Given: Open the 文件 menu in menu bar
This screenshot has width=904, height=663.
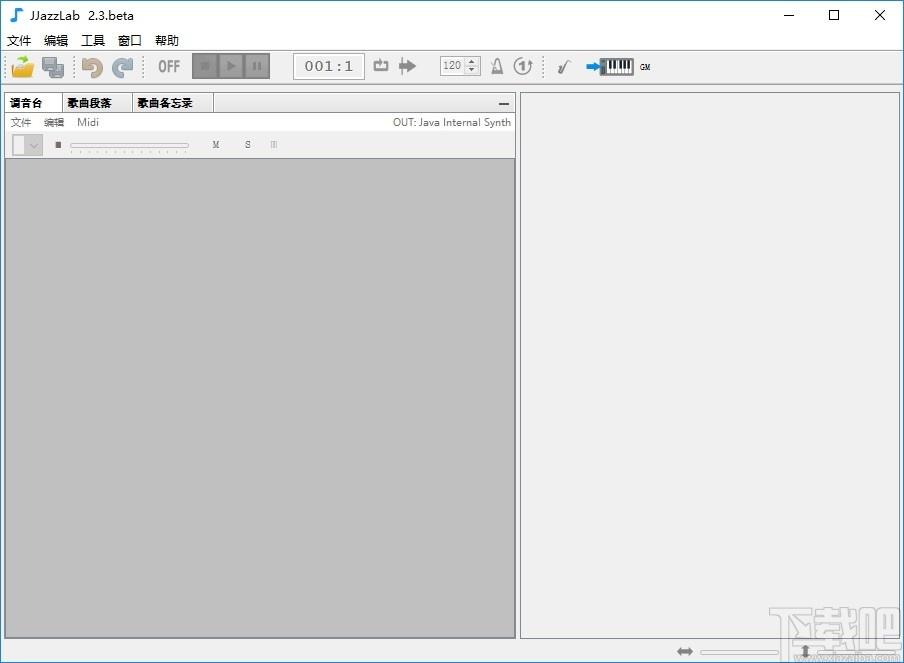Looking at the screenshot, I should tap(19, 40).
